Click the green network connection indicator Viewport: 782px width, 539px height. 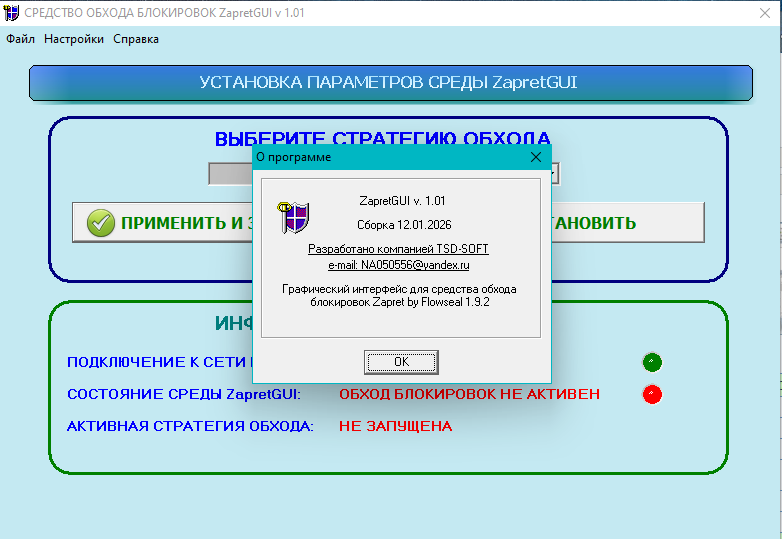652,362
